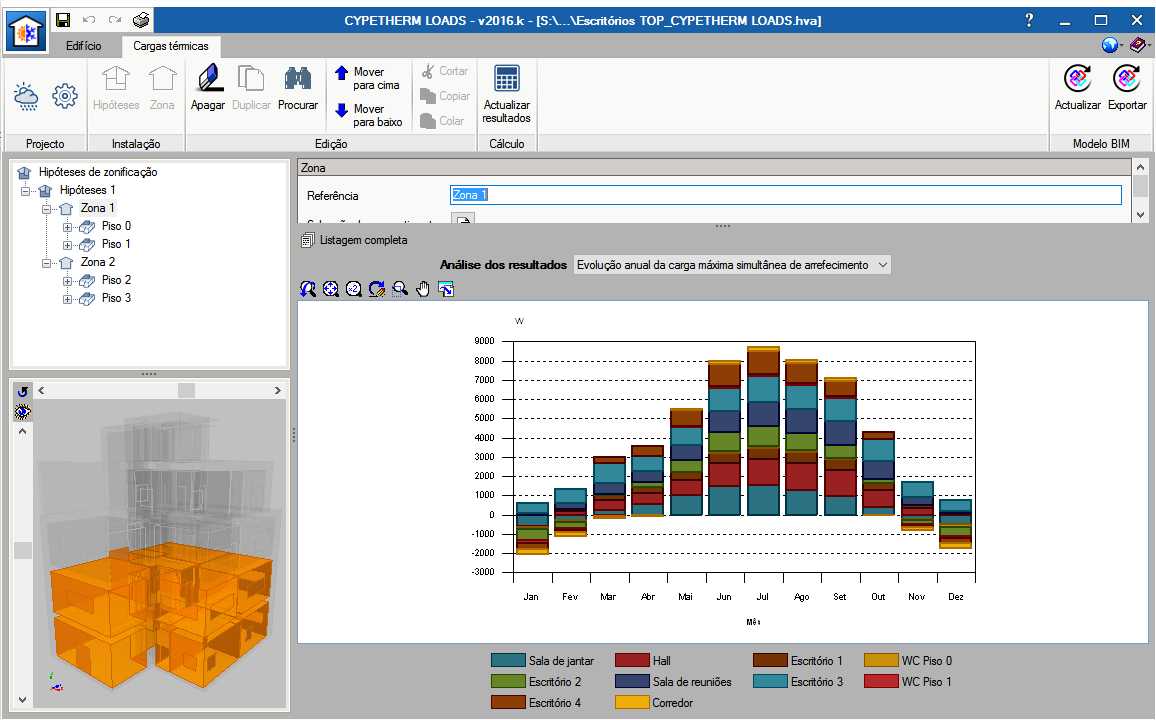The image size is (1156, 720).
Task: Click the Corredor legend swatch
Action: 632,703
